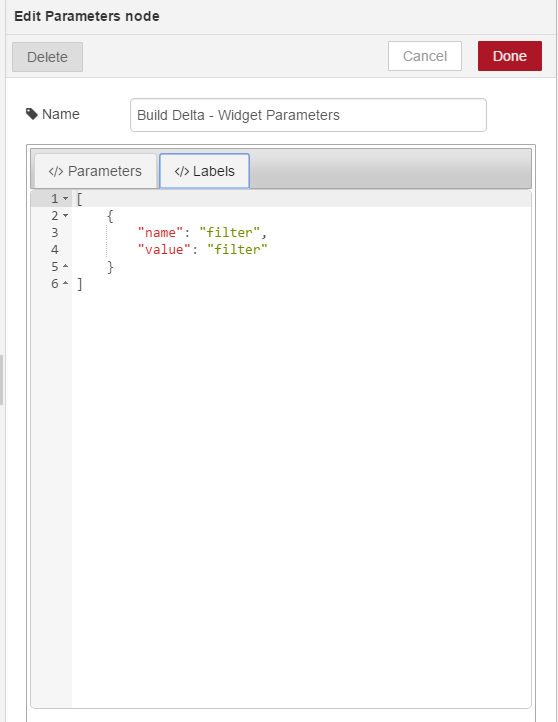The width and height of the screenshot is (558, 722).
Task: Delete this Parameters node
Action: pos(47,57)
